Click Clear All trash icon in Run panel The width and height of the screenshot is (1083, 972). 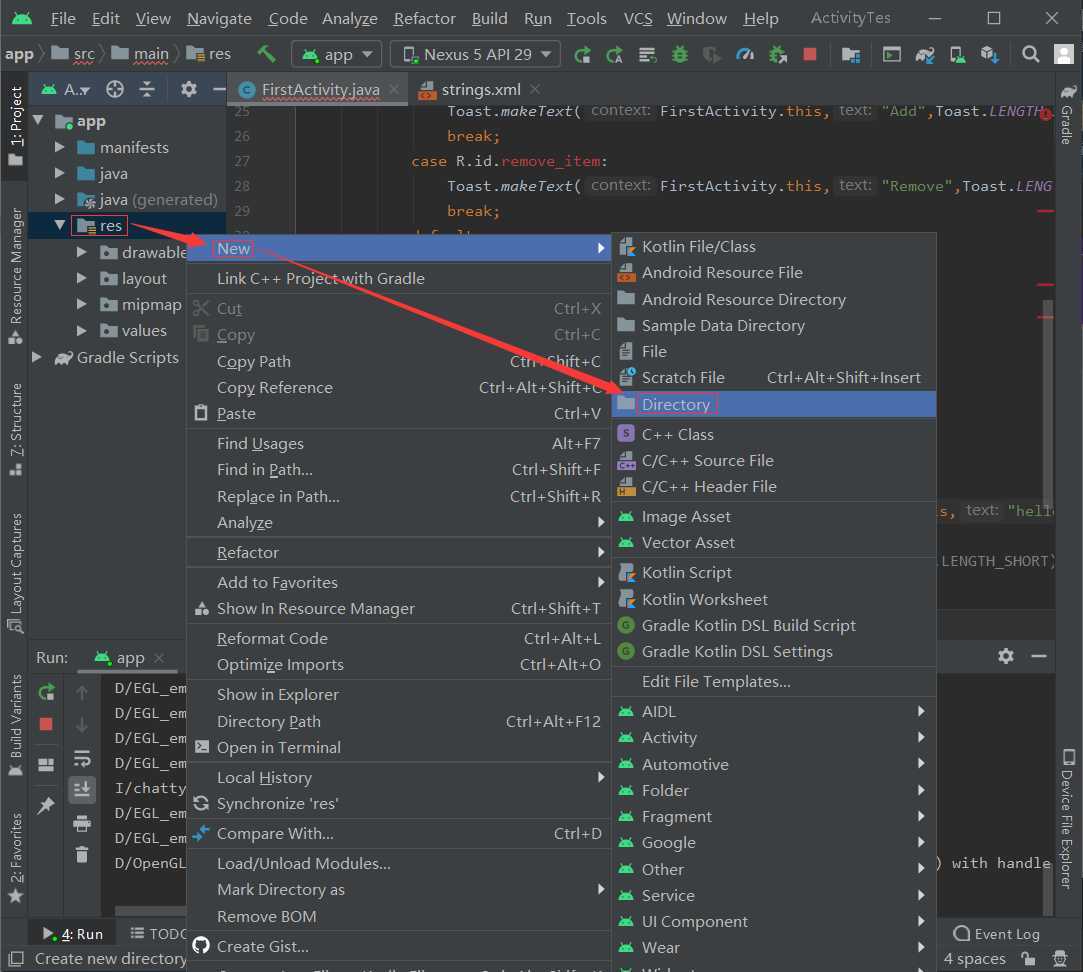pyautogui.click(x=82, y=855)
